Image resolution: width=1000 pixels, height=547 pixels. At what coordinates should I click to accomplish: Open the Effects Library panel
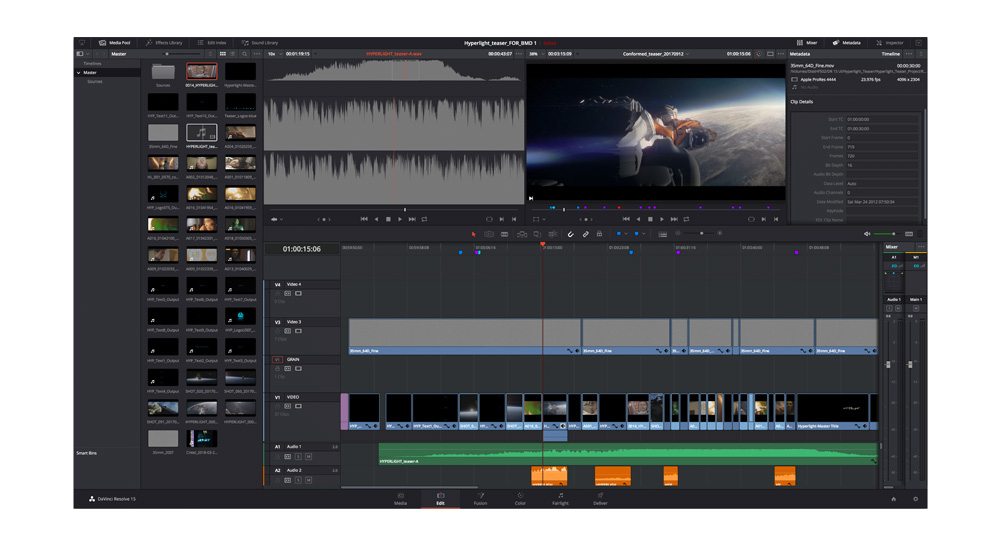164,43
